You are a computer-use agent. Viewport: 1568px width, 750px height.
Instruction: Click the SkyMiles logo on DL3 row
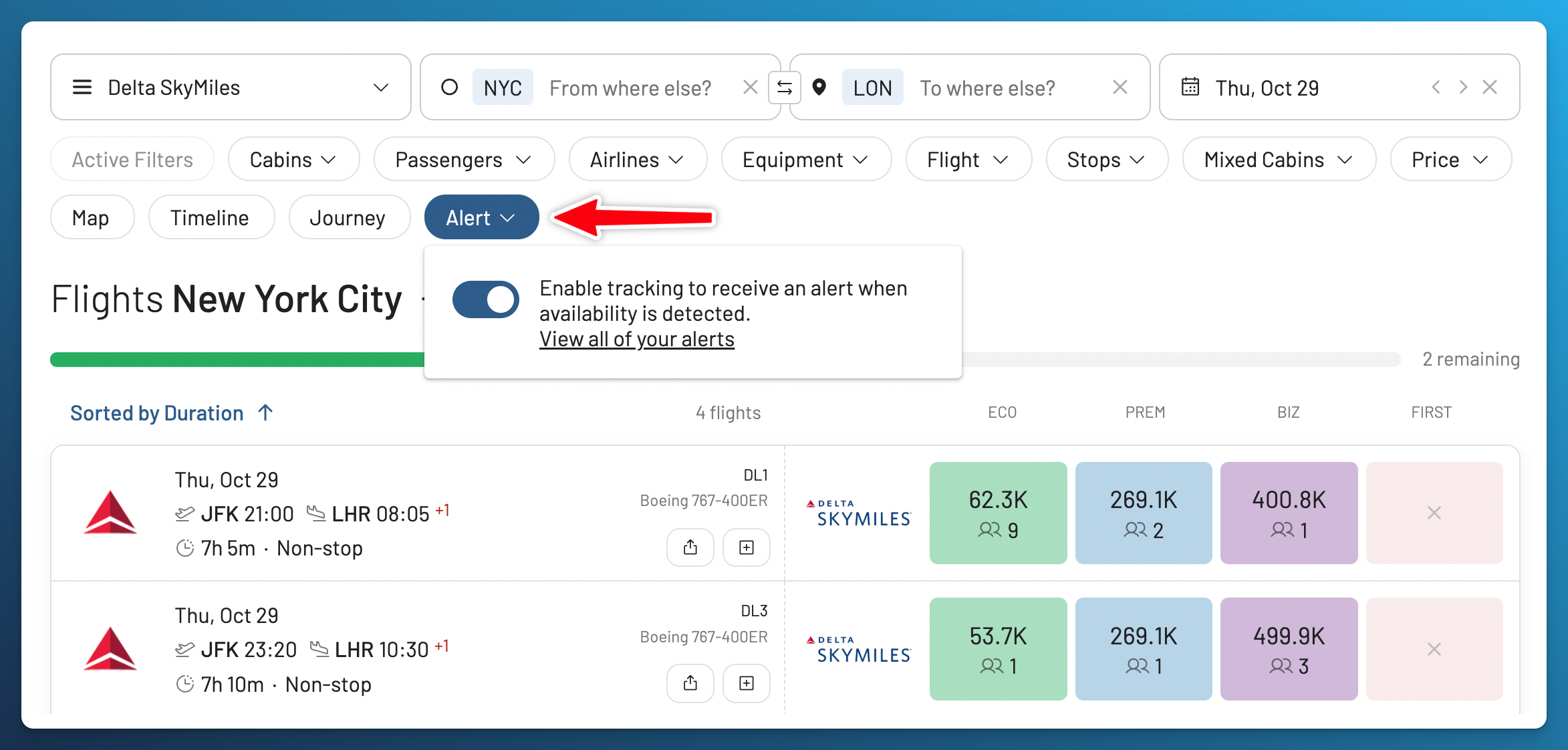click(859, 649)
